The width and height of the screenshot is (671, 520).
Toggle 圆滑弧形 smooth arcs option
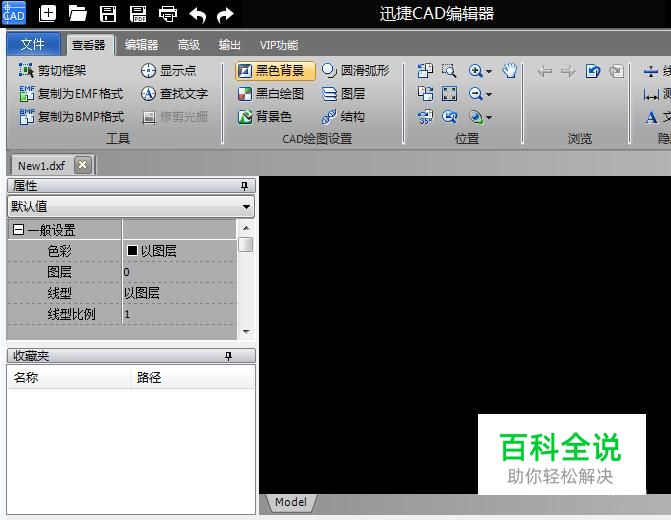click(355, 71)
